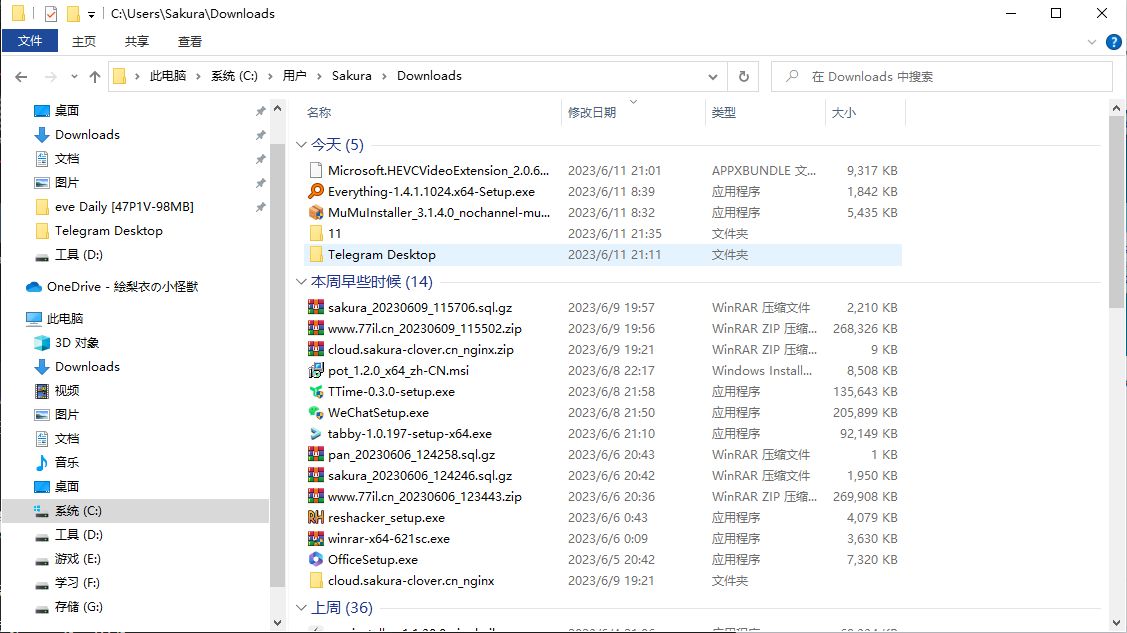Sort files by 修改日期 column header
This screenshot has width=1127, height=633.
coord(592,113)
